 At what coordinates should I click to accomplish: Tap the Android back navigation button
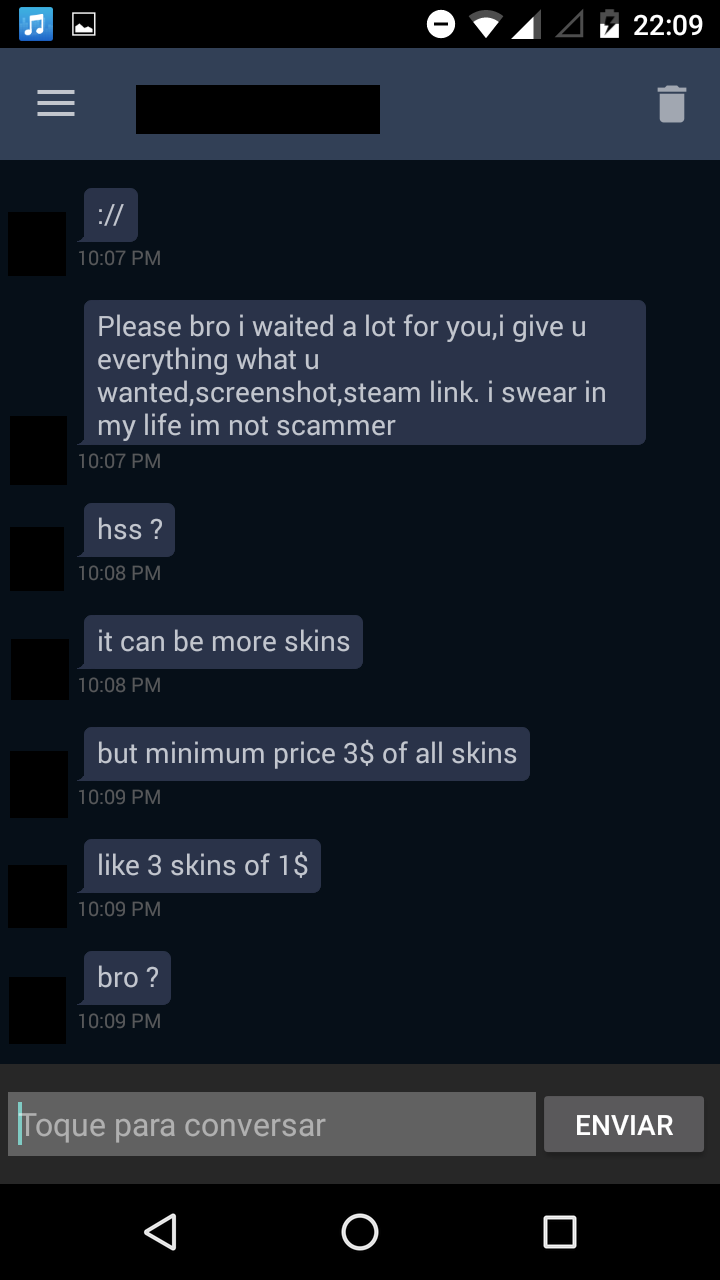pos(160,1232)
